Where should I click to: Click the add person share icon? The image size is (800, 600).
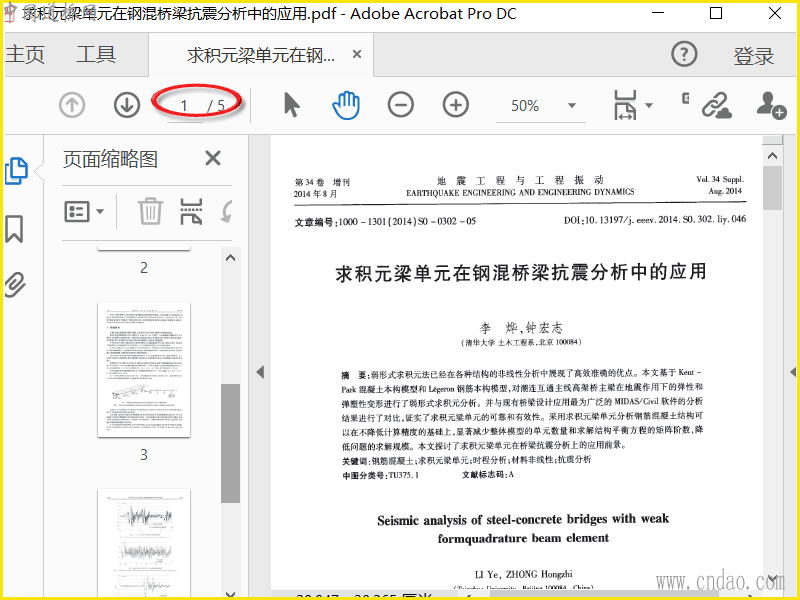point(771,106)
